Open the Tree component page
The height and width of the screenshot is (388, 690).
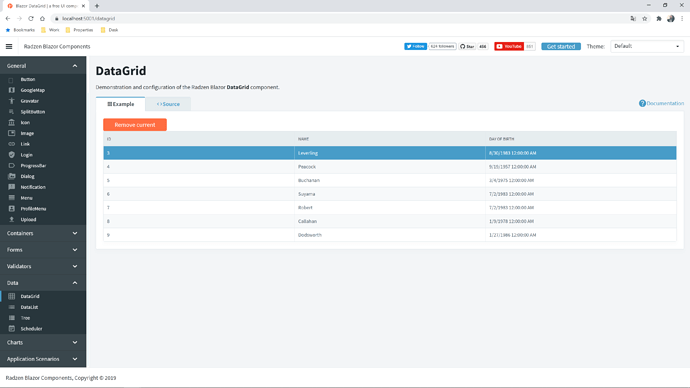pos(25,318)
